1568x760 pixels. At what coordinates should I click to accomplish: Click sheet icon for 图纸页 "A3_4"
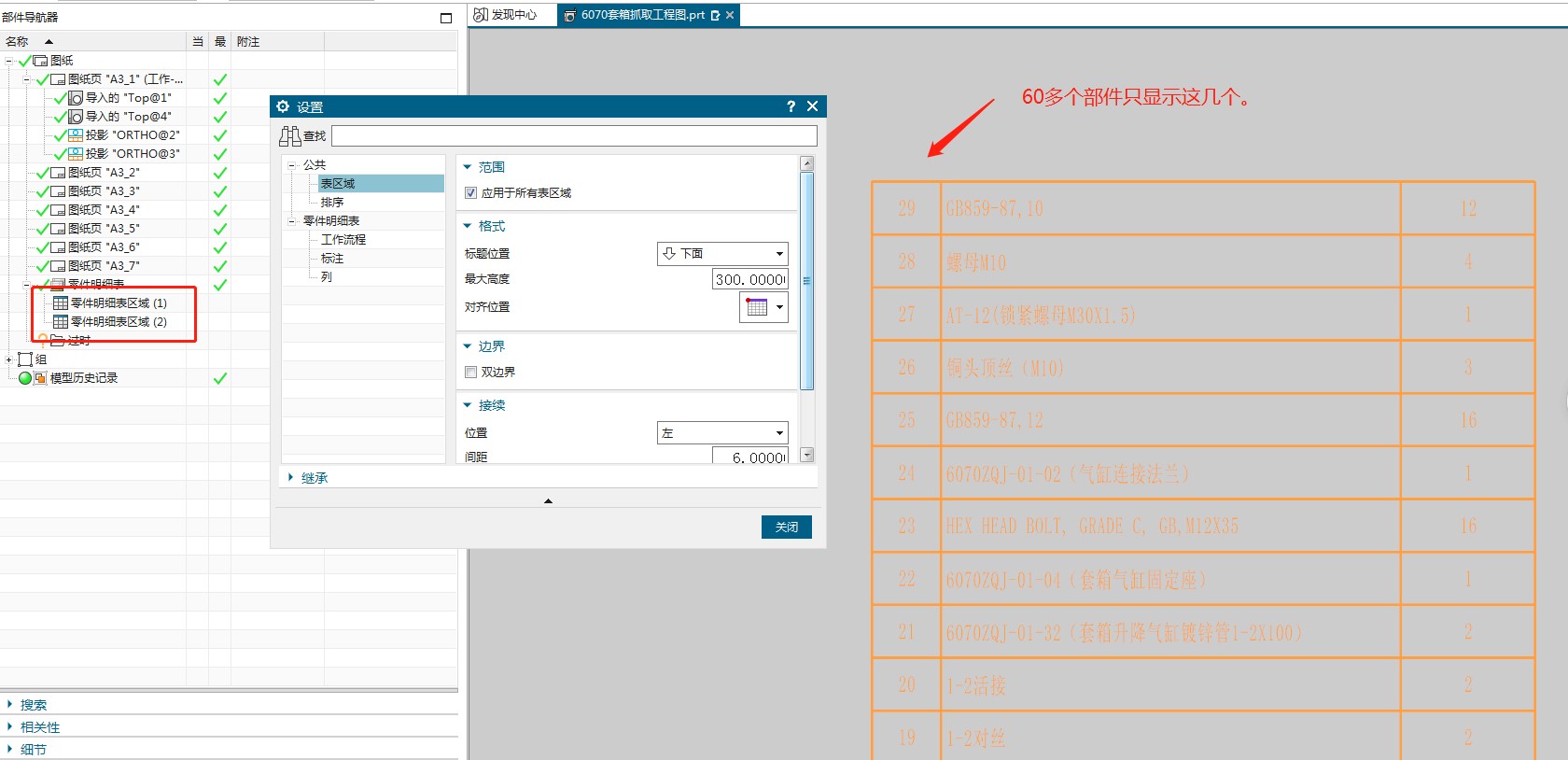[58, 210]
